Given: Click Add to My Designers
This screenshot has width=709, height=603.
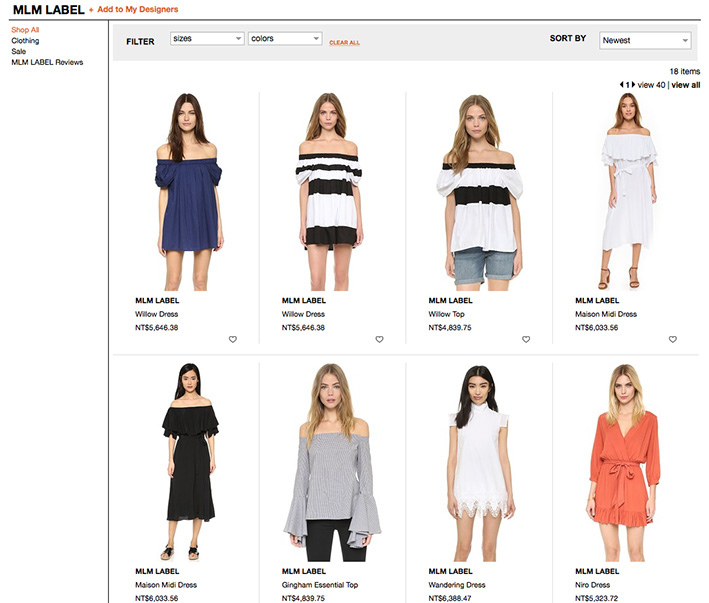Looking at the screenshot, I should [137, 9].
